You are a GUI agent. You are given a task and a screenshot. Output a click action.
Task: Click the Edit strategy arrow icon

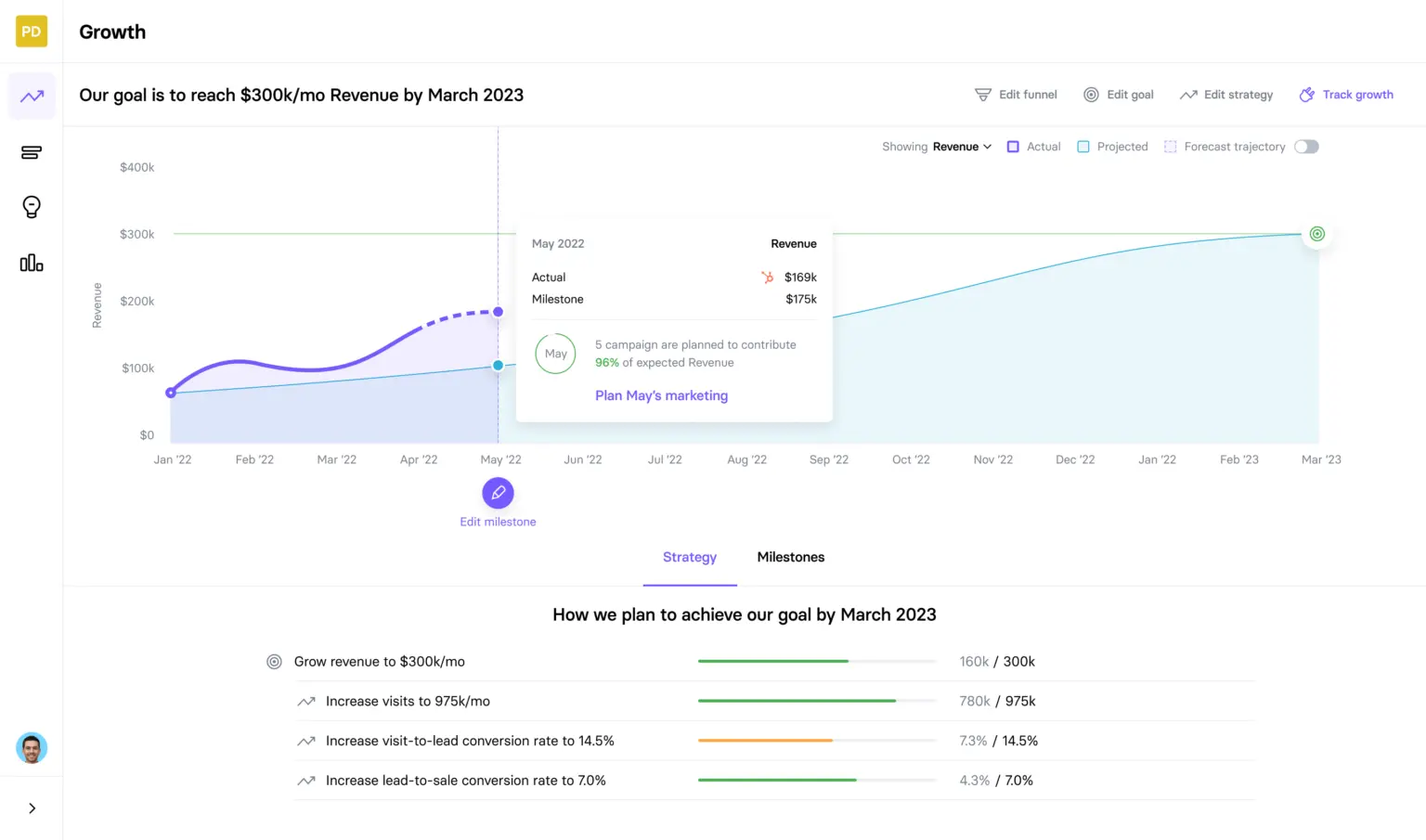pyautogui.click(x=1189, y=94)
